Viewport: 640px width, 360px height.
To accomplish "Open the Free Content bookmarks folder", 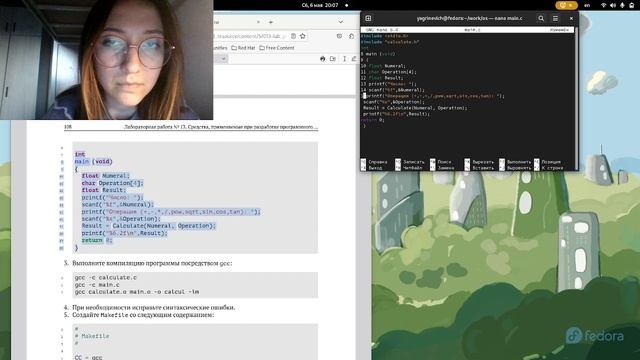I will (277, 48).
